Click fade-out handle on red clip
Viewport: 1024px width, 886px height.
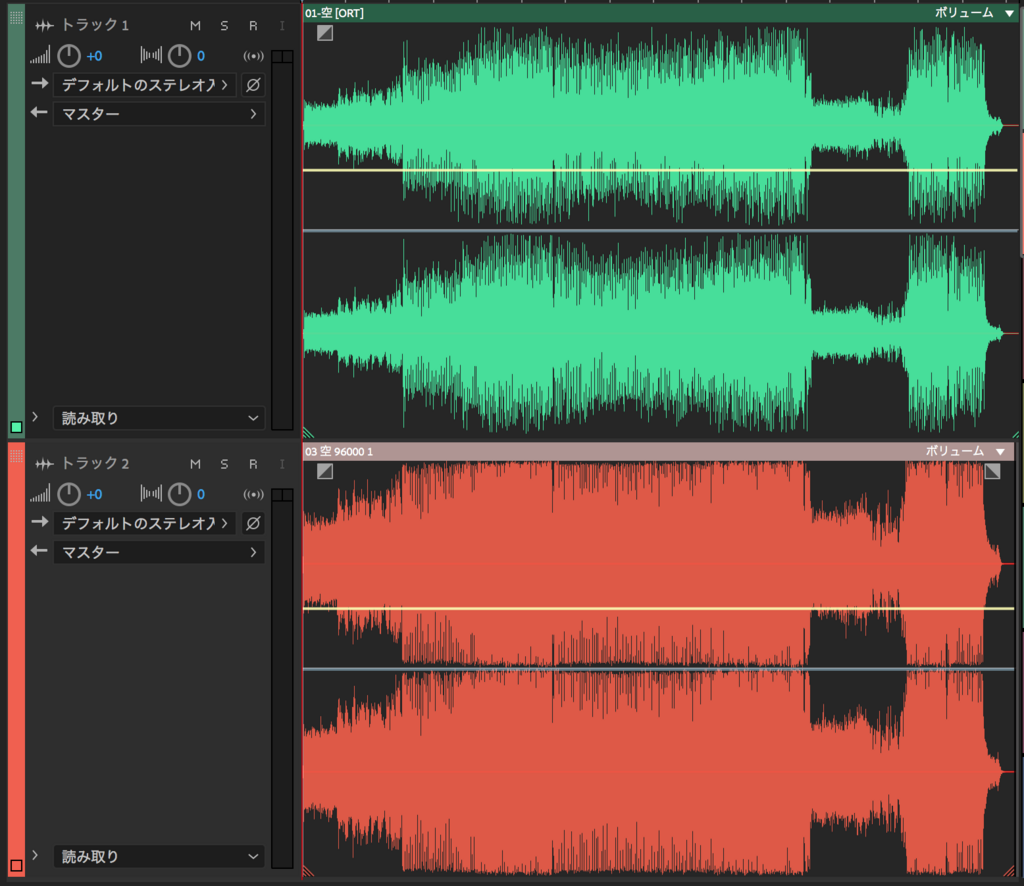[992, 471]
